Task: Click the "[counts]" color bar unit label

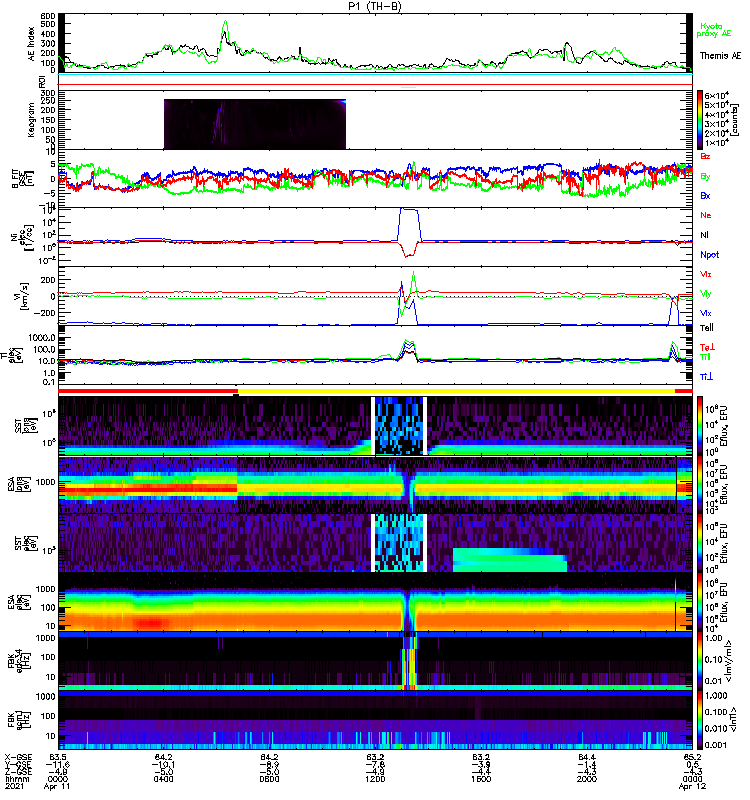Action: (x=736, y=120)
